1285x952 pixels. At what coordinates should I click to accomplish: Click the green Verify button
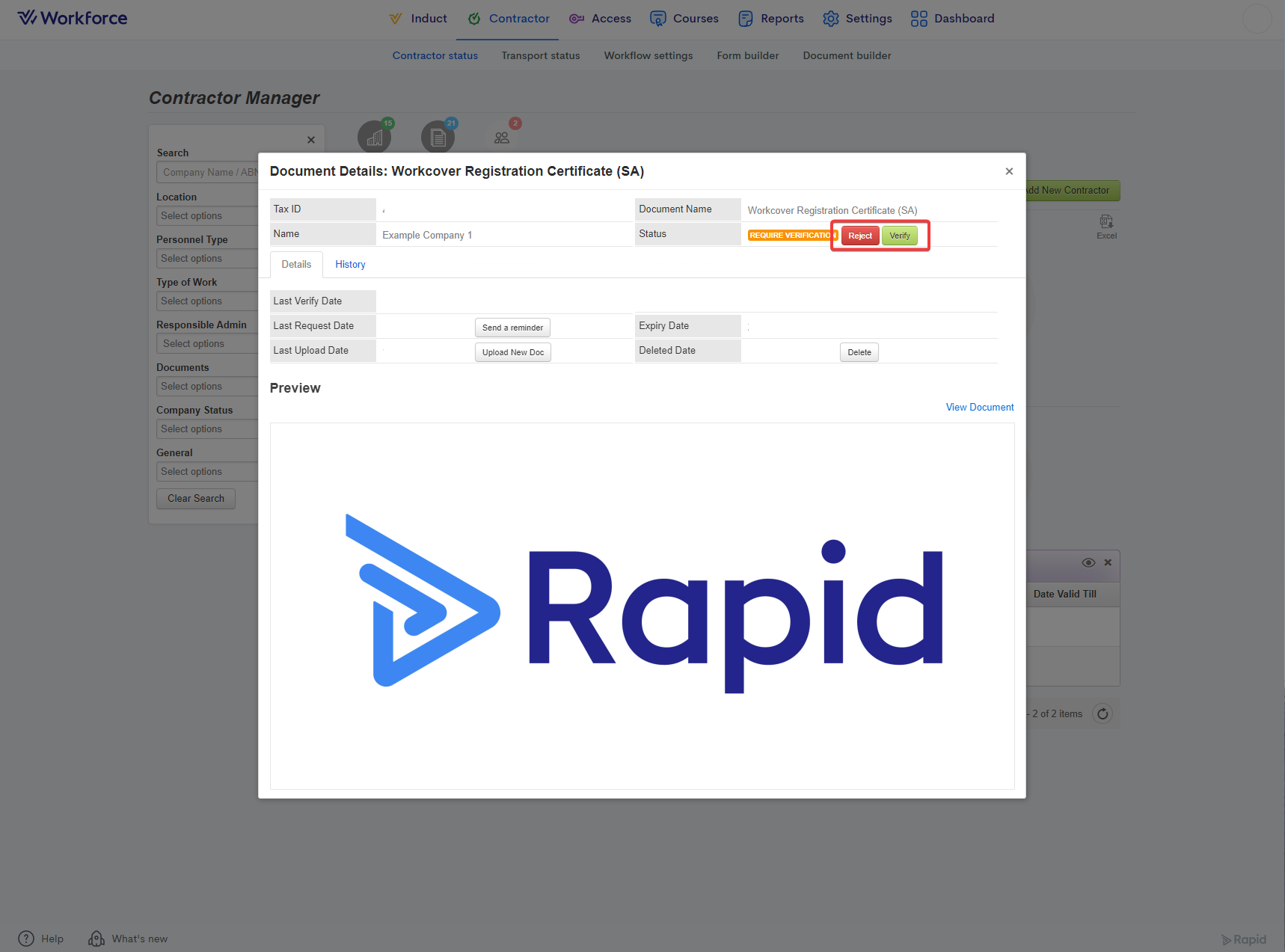tap(900, 236)
